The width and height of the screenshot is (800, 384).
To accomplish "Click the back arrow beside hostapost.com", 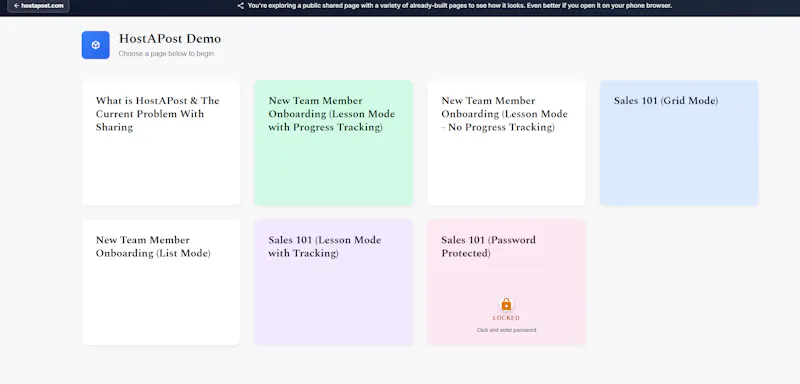I will 16,6.
